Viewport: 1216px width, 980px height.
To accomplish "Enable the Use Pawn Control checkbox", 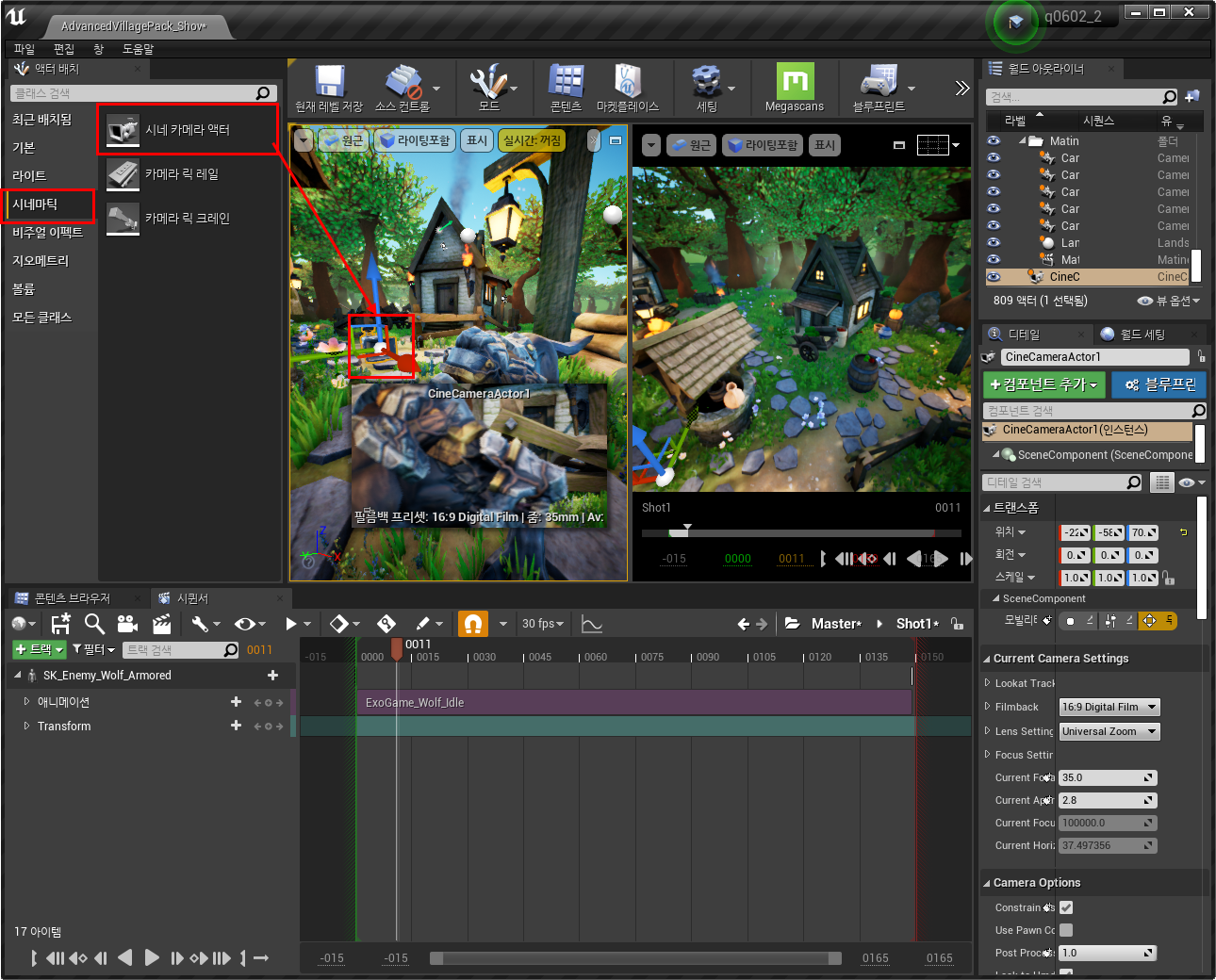I will click(1066, 930).
